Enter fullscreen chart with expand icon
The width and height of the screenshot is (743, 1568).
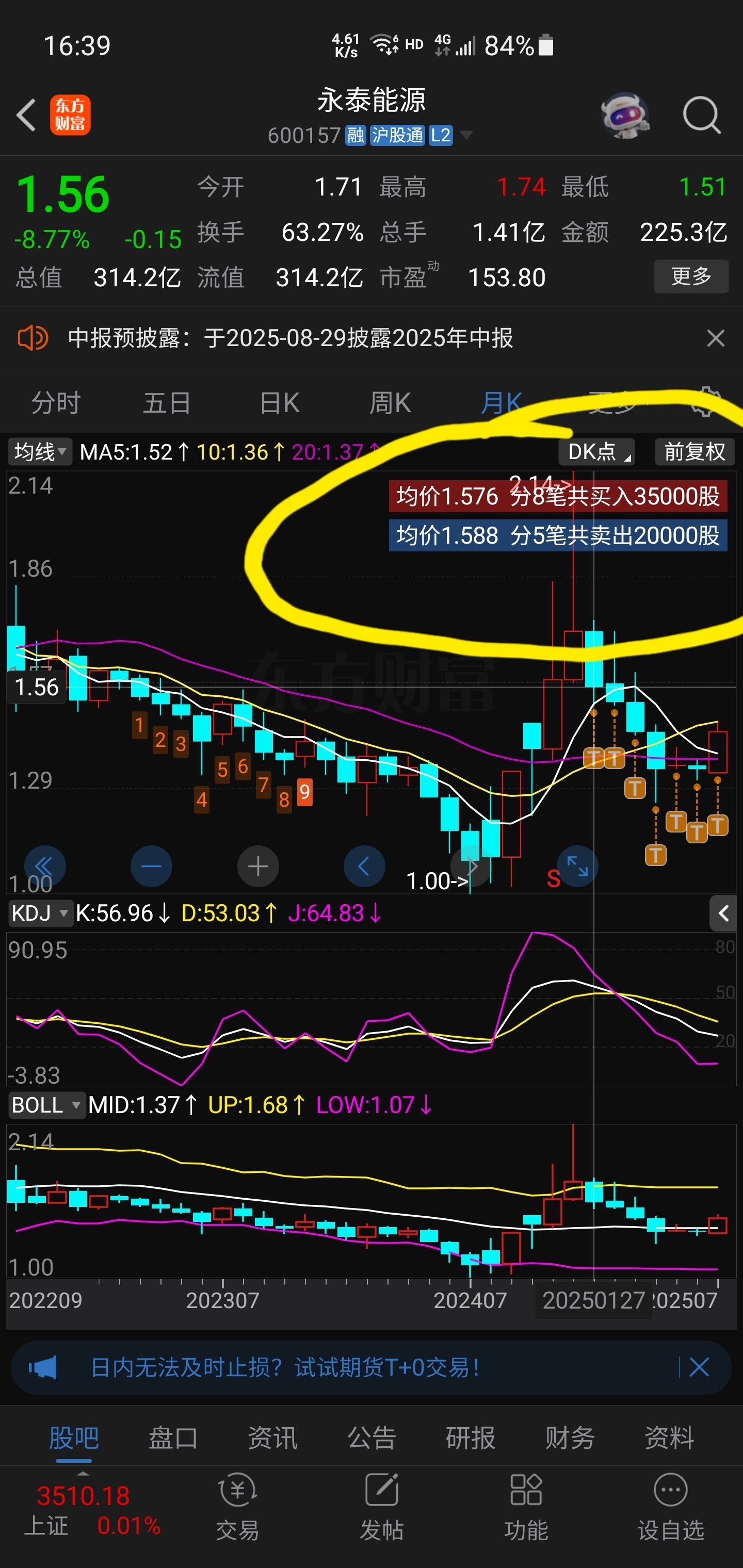coord(577,866)
